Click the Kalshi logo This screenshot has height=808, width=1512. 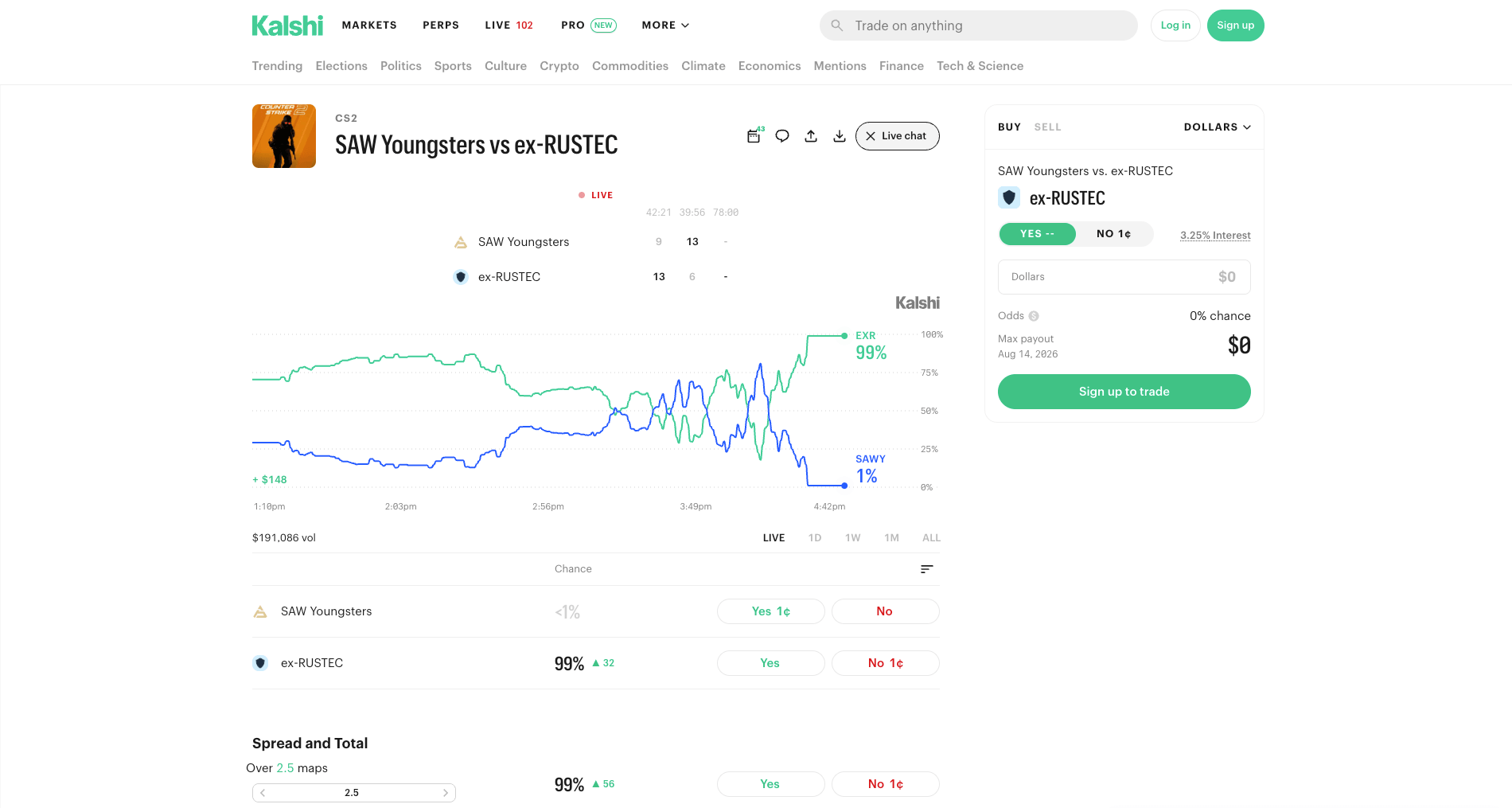[x=287, y=25]
